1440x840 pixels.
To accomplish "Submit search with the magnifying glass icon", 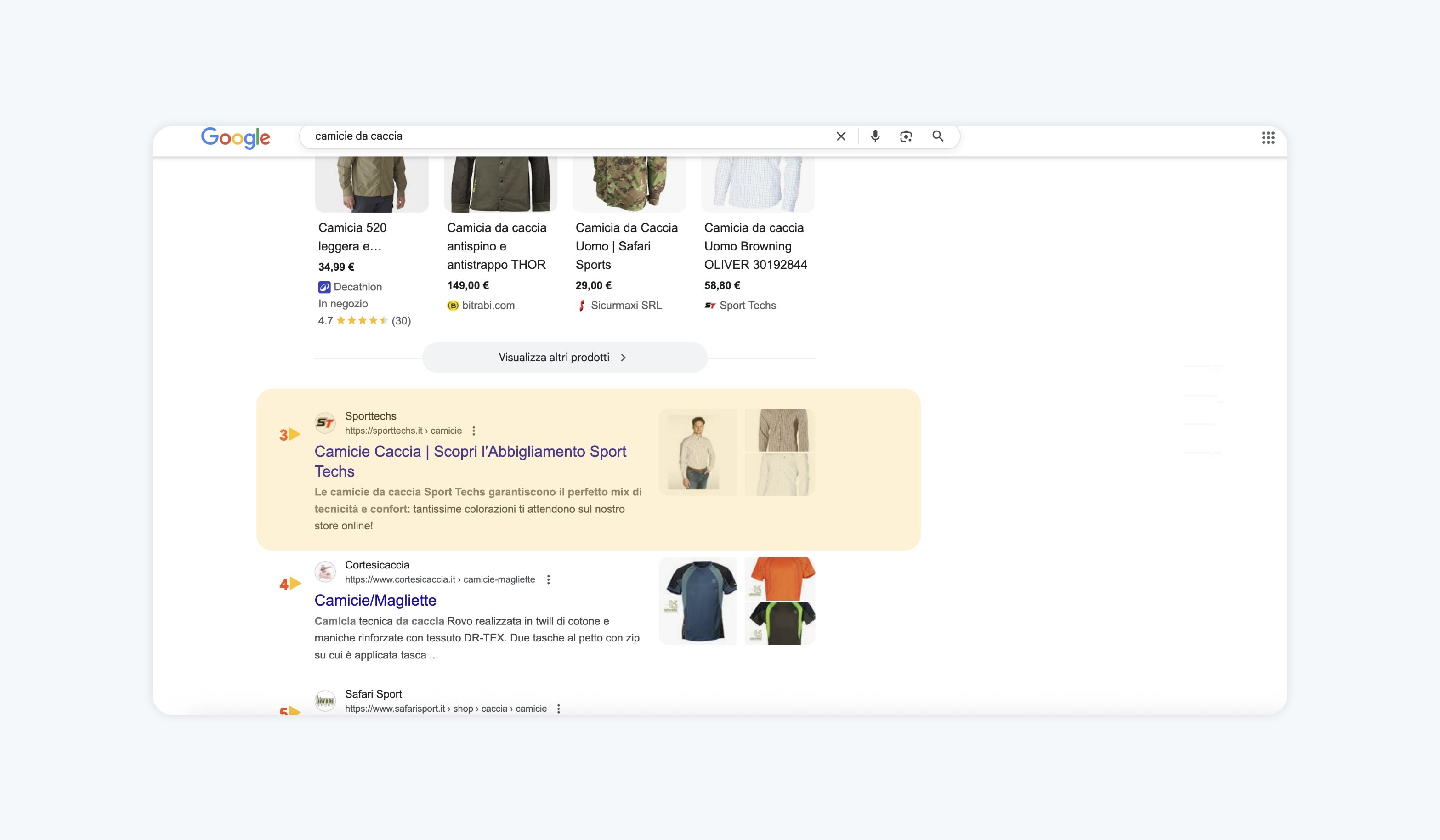I will [x=938, y=136].
